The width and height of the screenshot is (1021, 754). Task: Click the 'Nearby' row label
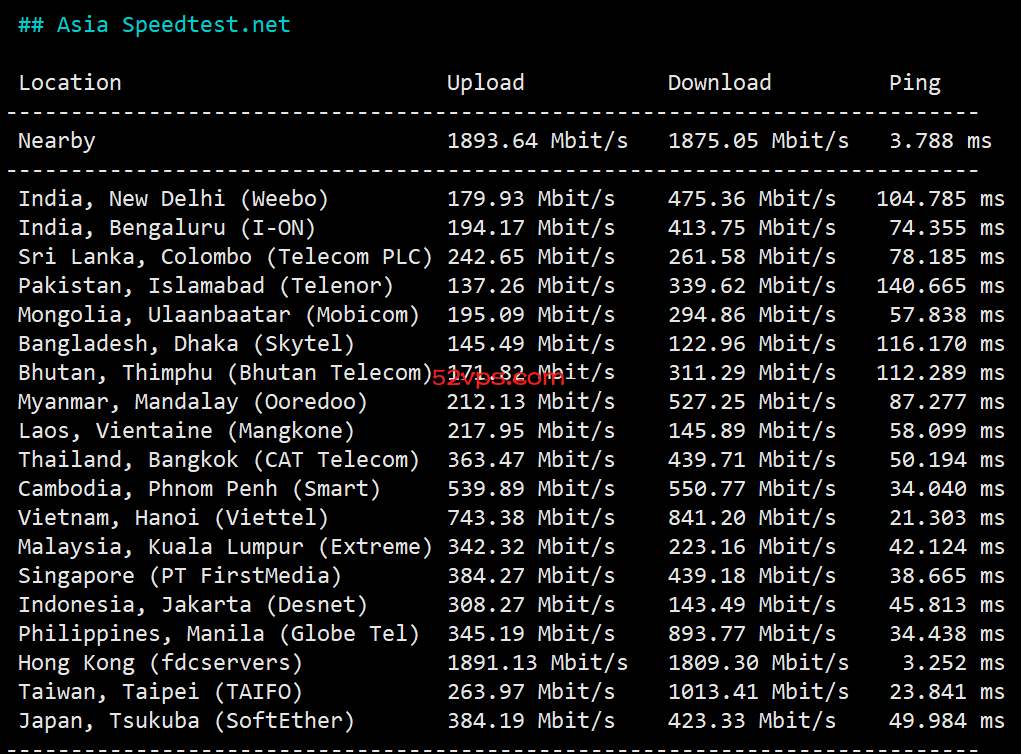click(57, 141)
